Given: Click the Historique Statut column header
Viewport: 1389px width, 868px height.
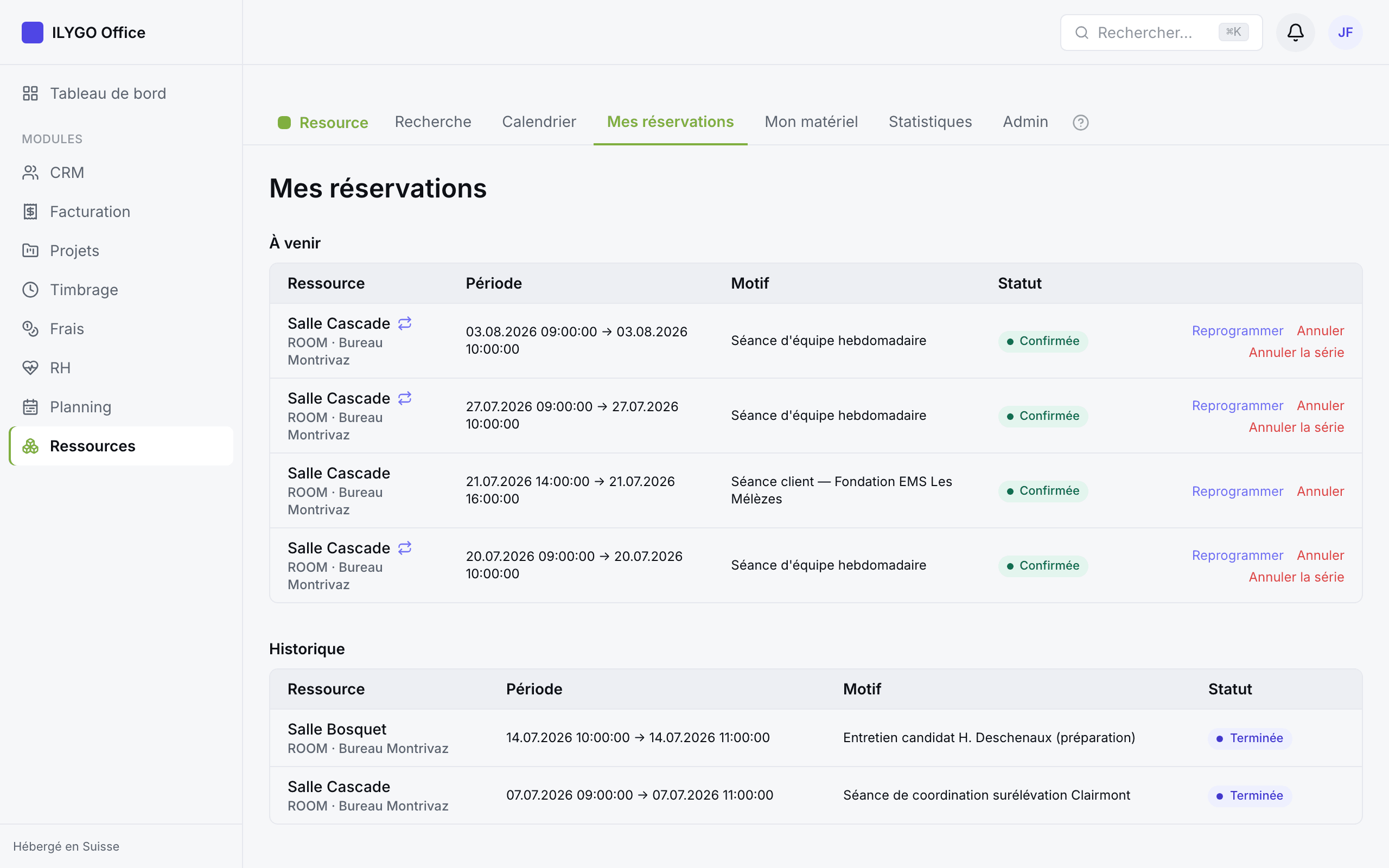Looking at the screenshot, I should (1230, 690).
